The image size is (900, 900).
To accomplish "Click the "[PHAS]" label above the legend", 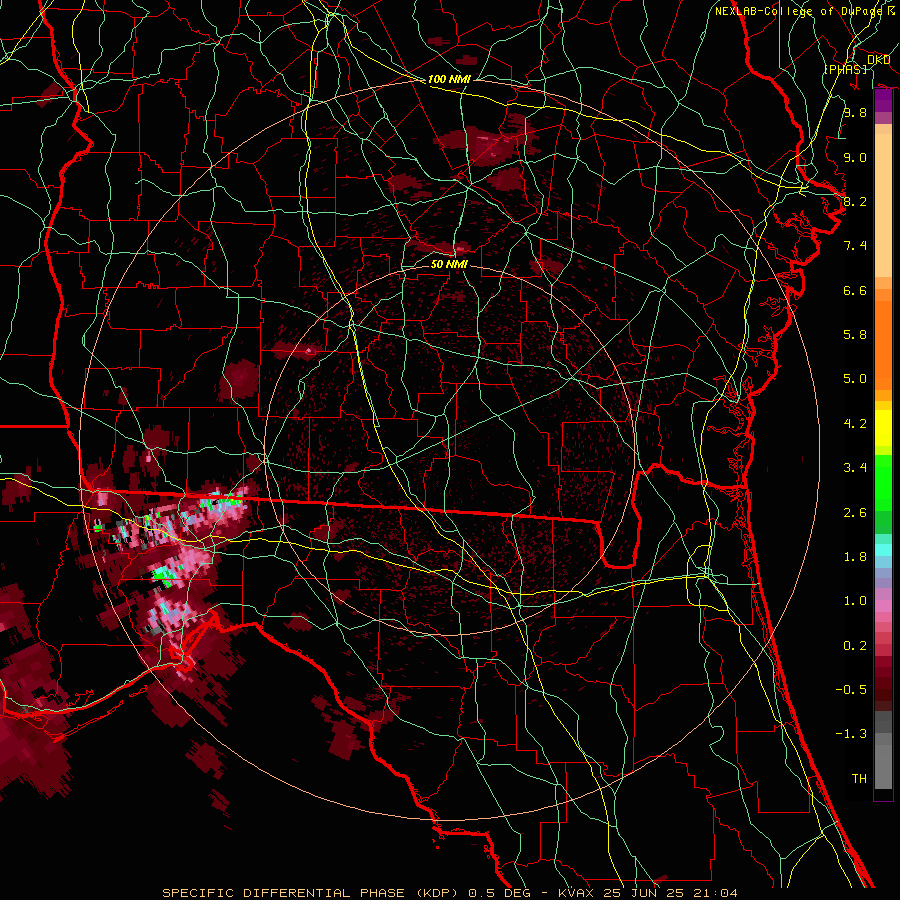I will (x=845, y=69).
